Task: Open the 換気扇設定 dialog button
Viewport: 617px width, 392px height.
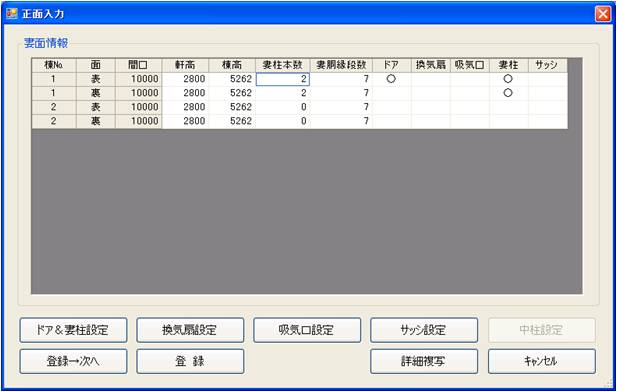Action: pos(190,330)
